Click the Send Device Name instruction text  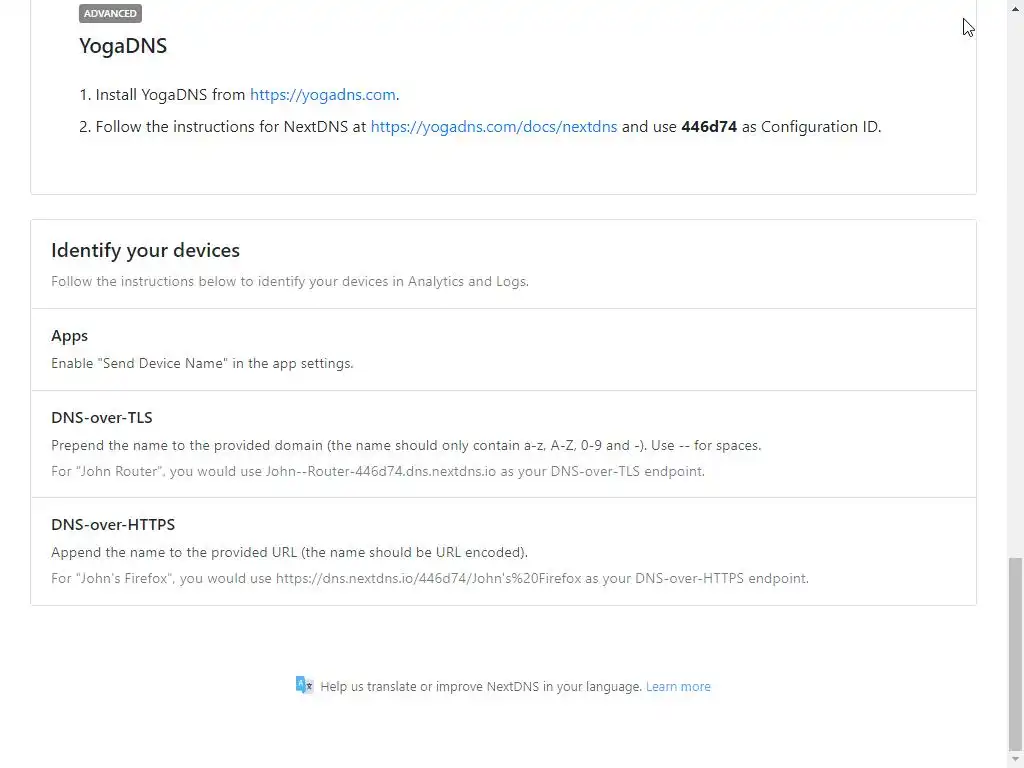pyautogui.click(x=202, y=363)
